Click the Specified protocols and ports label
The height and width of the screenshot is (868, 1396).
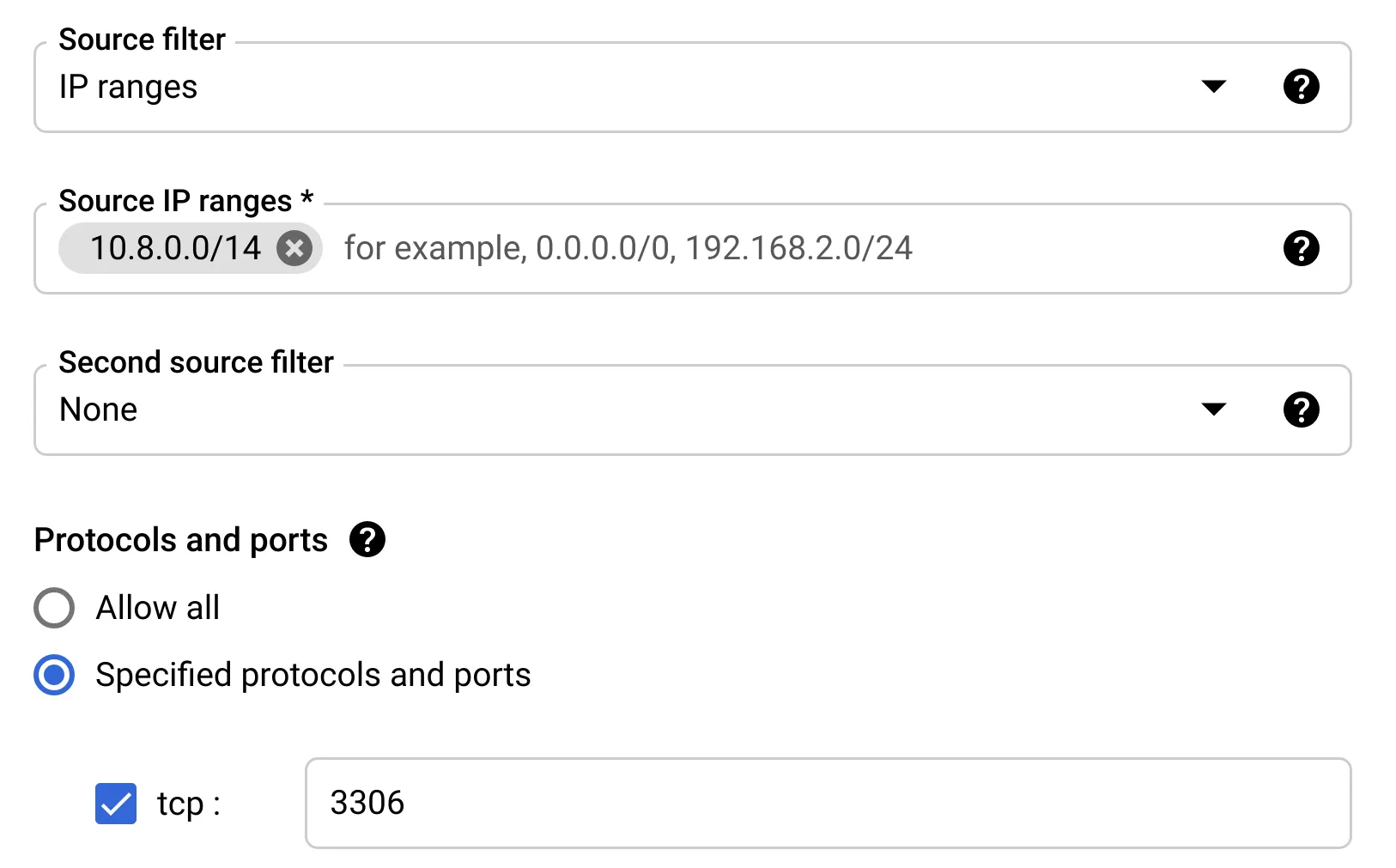pos(313,675)
